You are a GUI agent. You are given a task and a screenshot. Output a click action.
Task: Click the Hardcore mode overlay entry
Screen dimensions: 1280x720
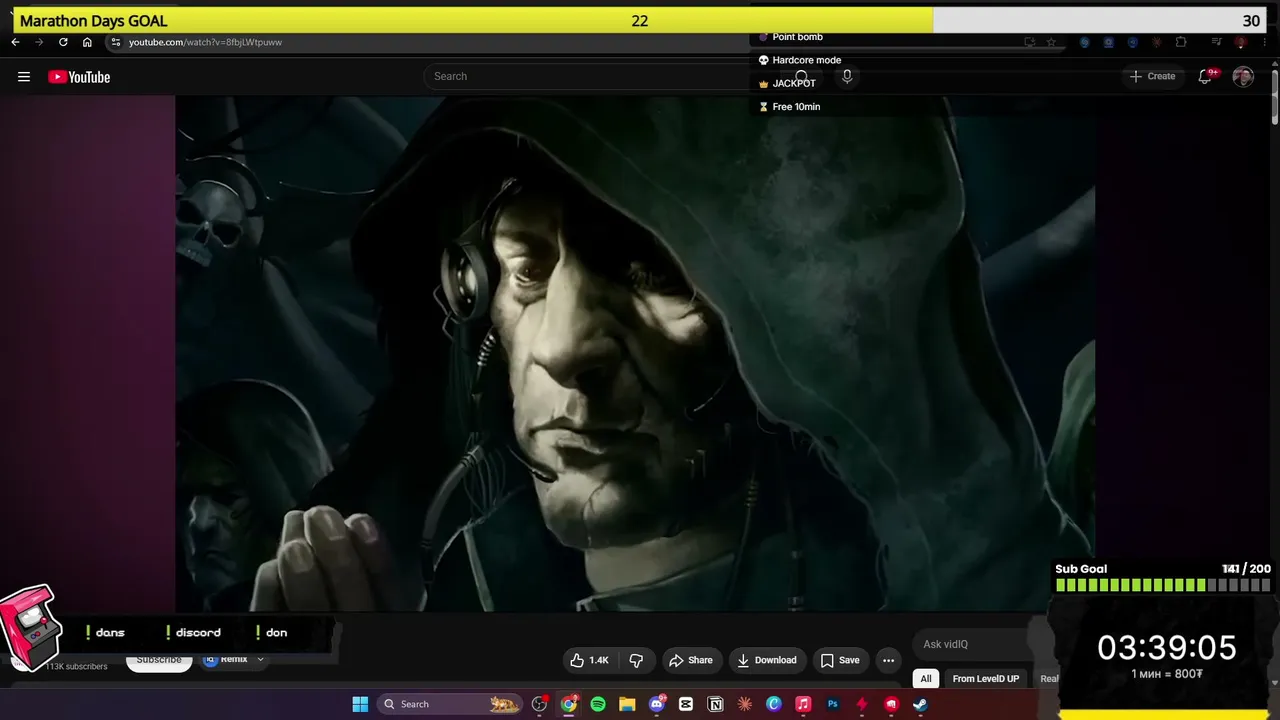[x=799, y=60]
